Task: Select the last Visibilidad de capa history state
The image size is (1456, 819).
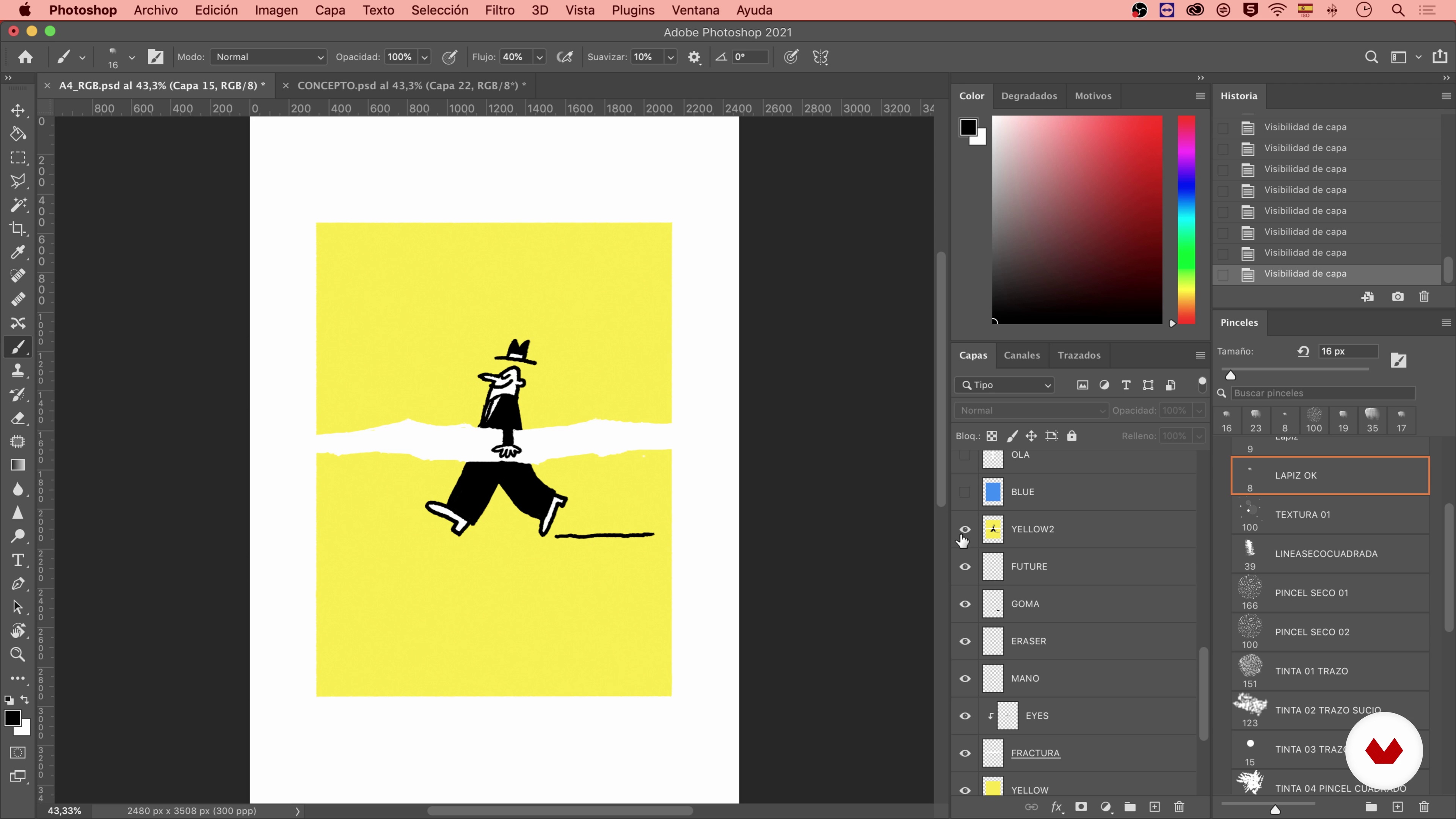Action: point(1327,273)
